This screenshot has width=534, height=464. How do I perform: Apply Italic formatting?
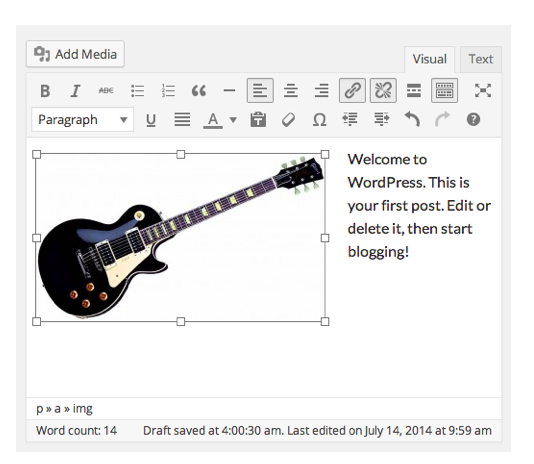[75, 91]
